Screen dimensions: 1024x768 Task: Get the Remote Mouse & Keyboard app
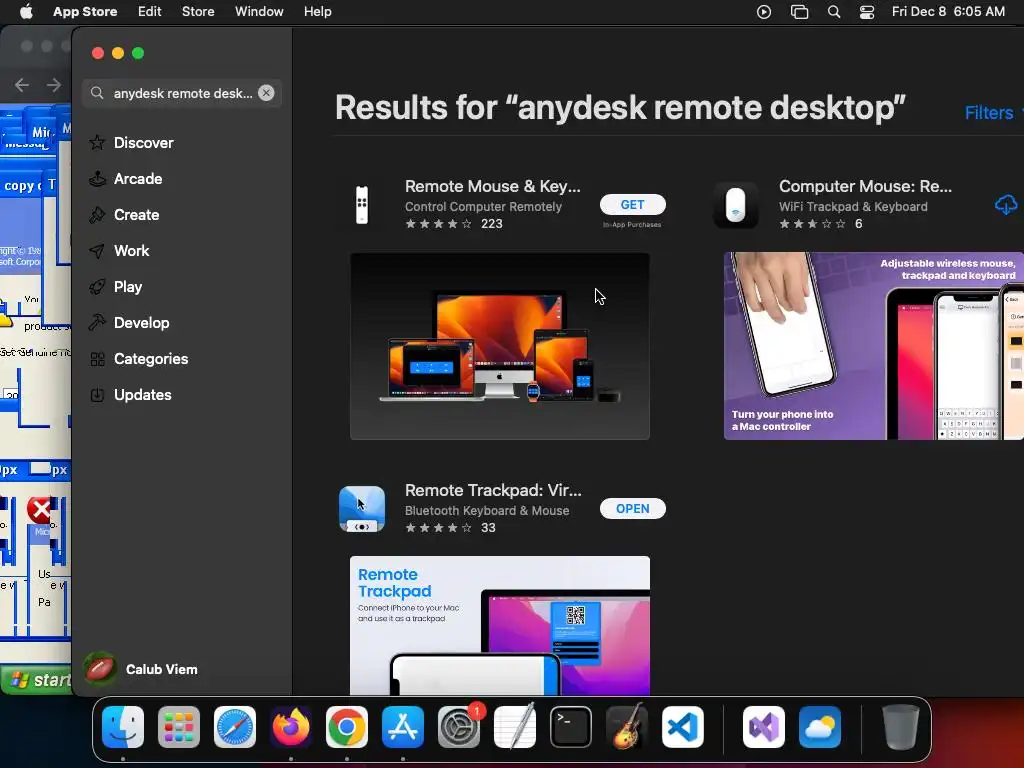click(632, 204)
